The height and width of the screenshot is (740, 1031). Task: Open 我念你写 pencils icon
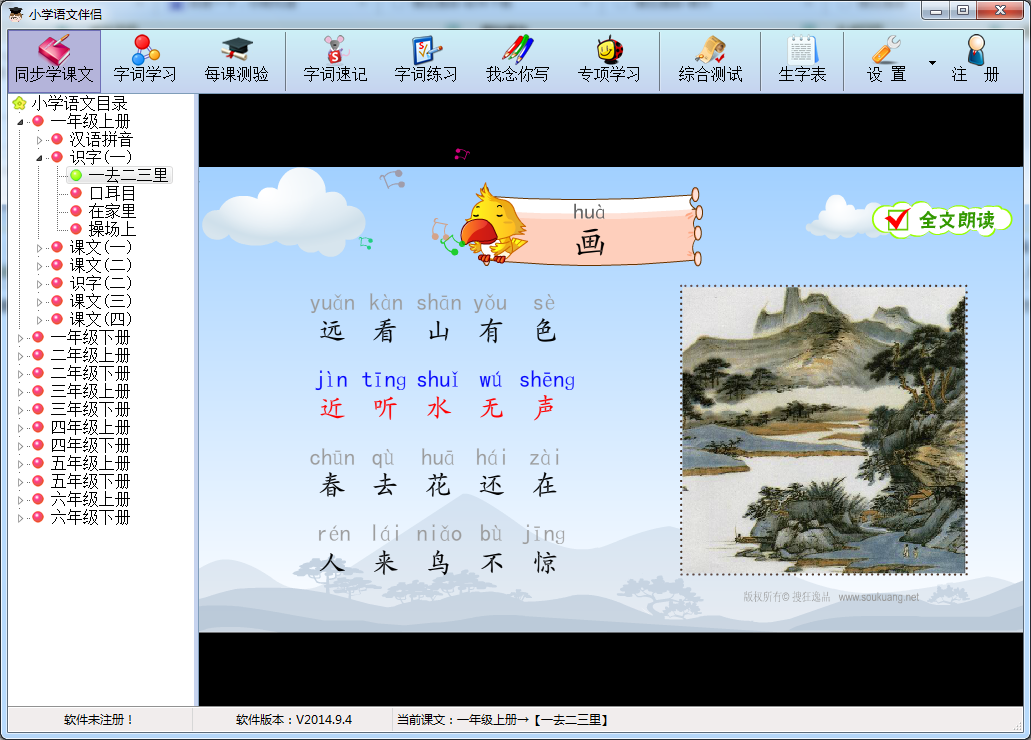click(517, 60)
